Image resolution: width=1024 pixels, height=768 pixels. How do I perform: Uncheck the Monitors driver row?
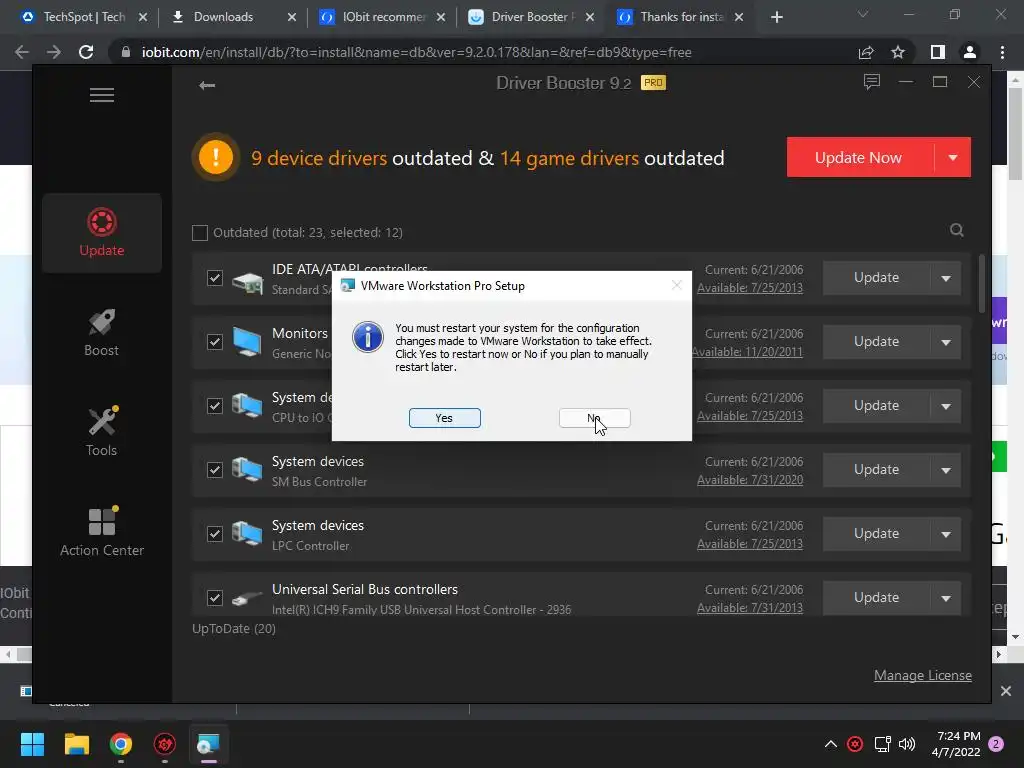(x=215, y=342)
